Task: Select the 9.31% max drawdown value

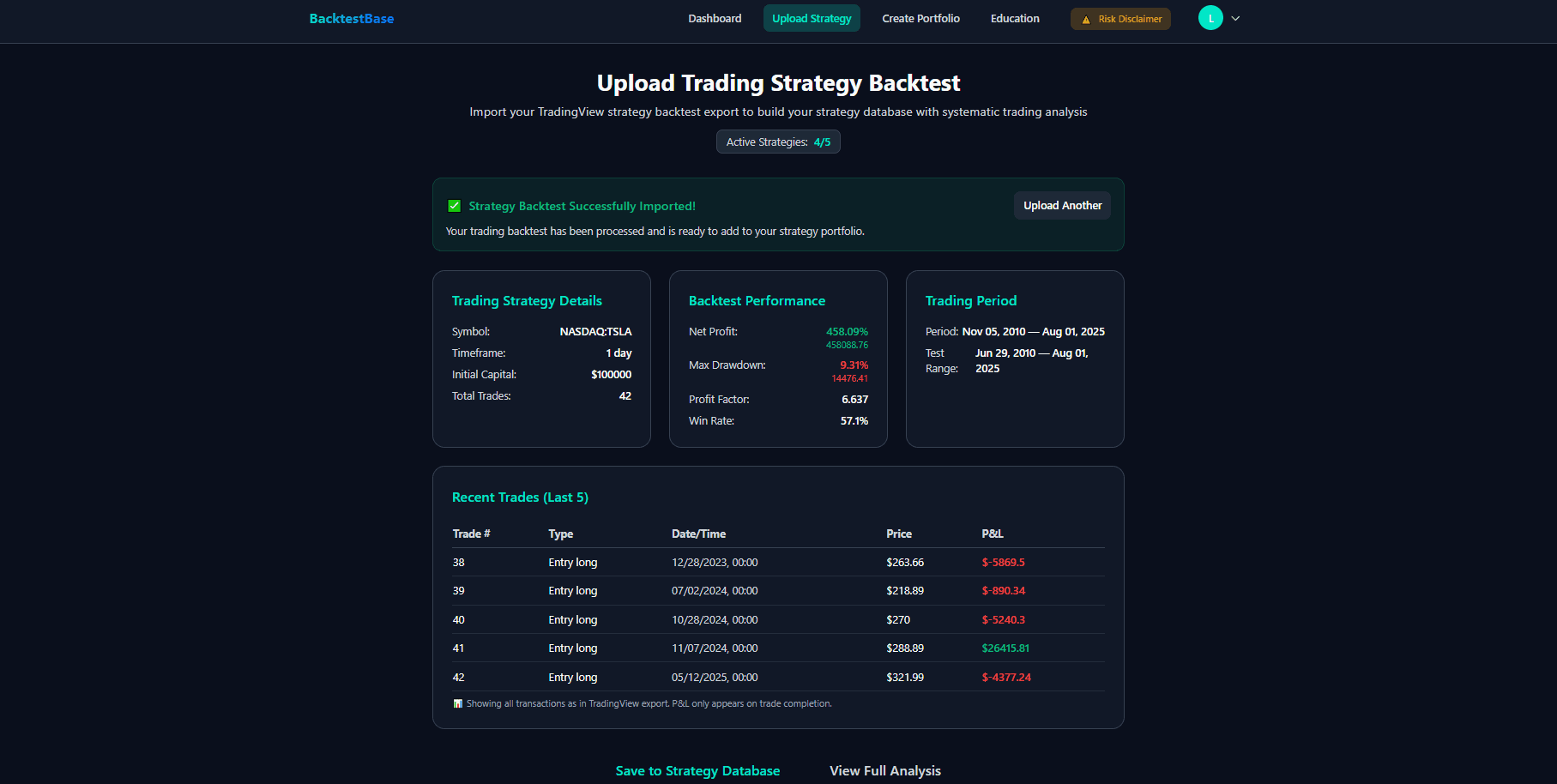Action: tap(854, 365)
